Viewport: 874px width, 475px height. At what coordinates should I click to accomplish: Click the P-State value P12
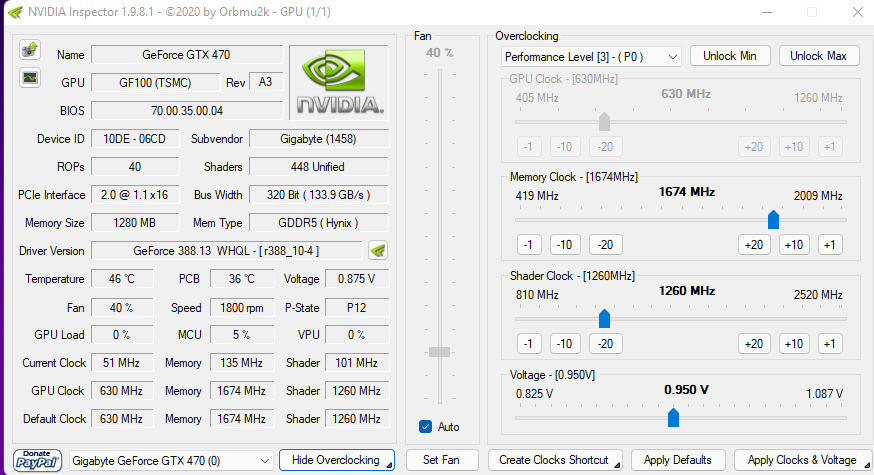coord(357,307)
